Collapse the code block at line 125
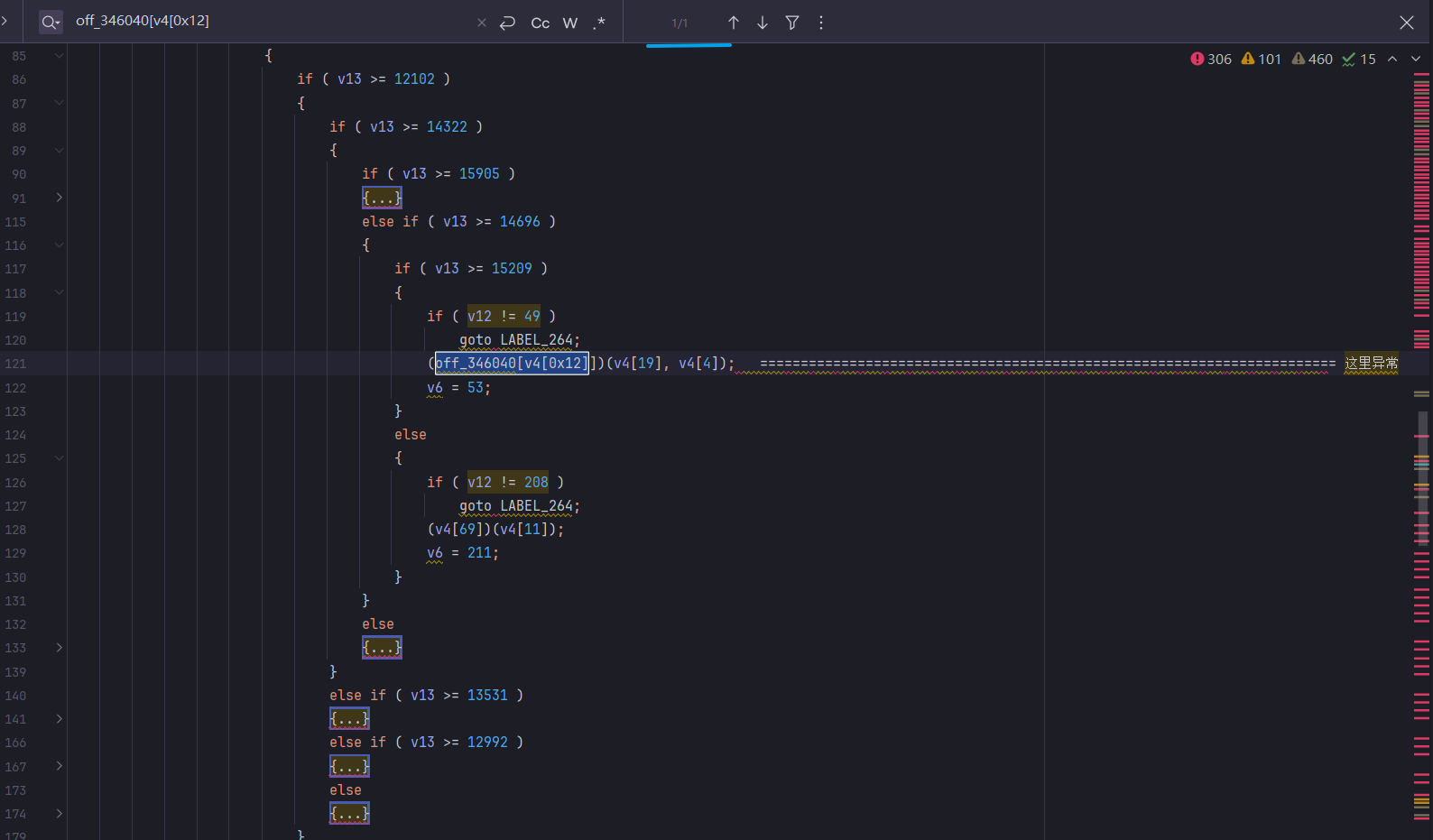Image resolution: width=1433 pixels, height=840 pixels. pyautogui.click(x=60, y=458)
